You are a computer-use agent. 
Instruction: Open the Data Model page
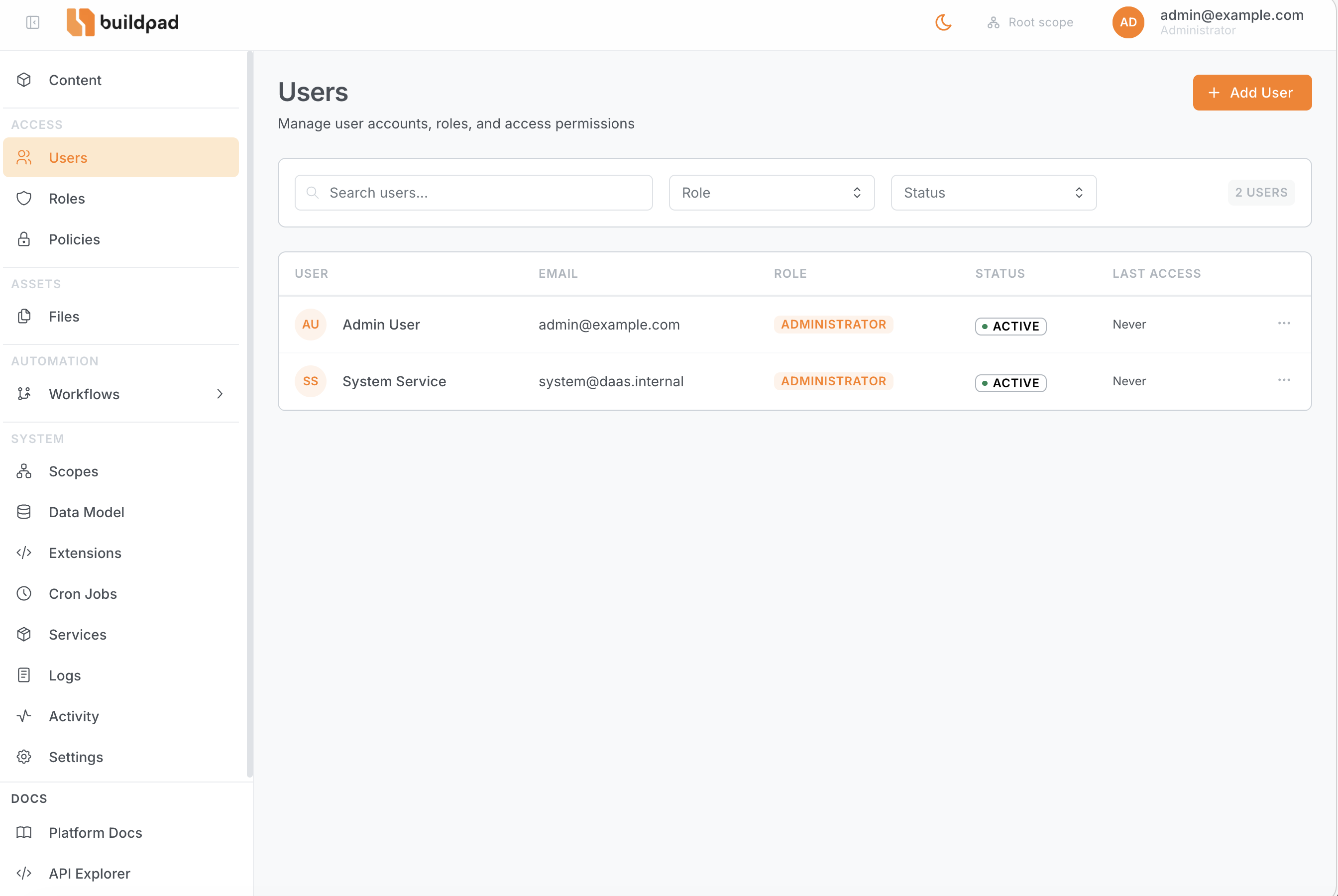point(120,512)
